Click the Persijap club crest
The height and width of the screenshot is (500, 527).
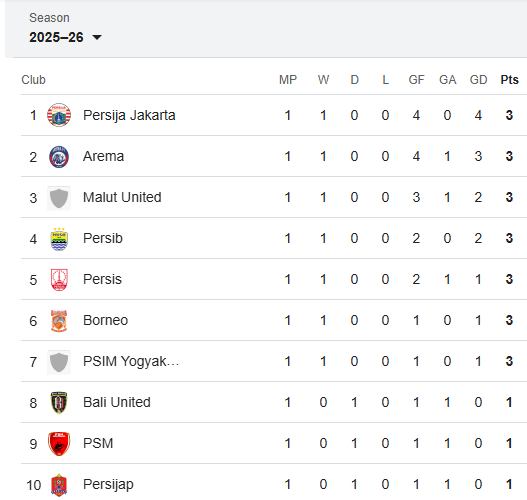tap(59, 485)
